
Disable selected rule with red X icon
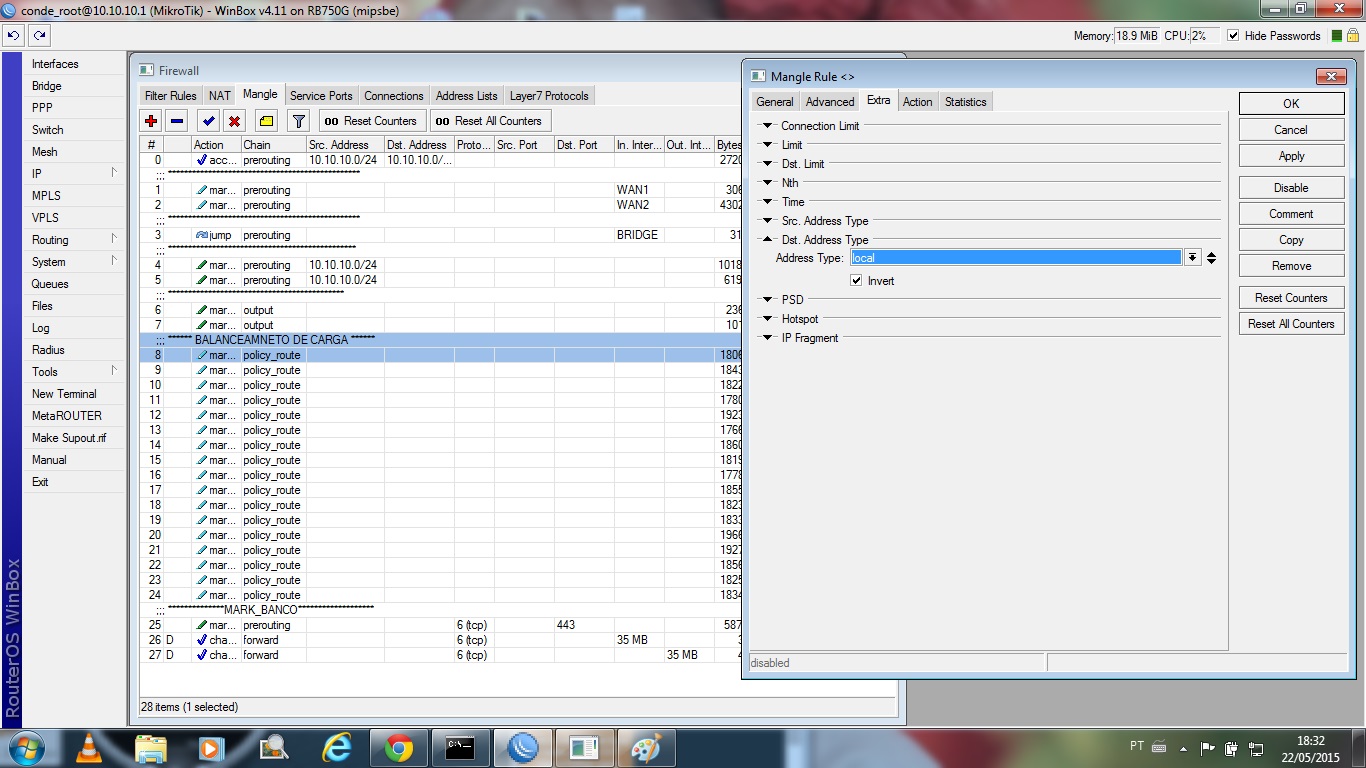pyautogui.click(x=234, y=121)
